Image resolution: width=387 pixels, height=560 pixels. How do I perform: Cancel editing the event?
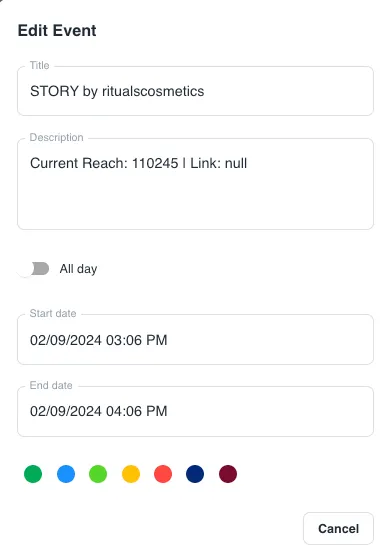click(338, 529)
